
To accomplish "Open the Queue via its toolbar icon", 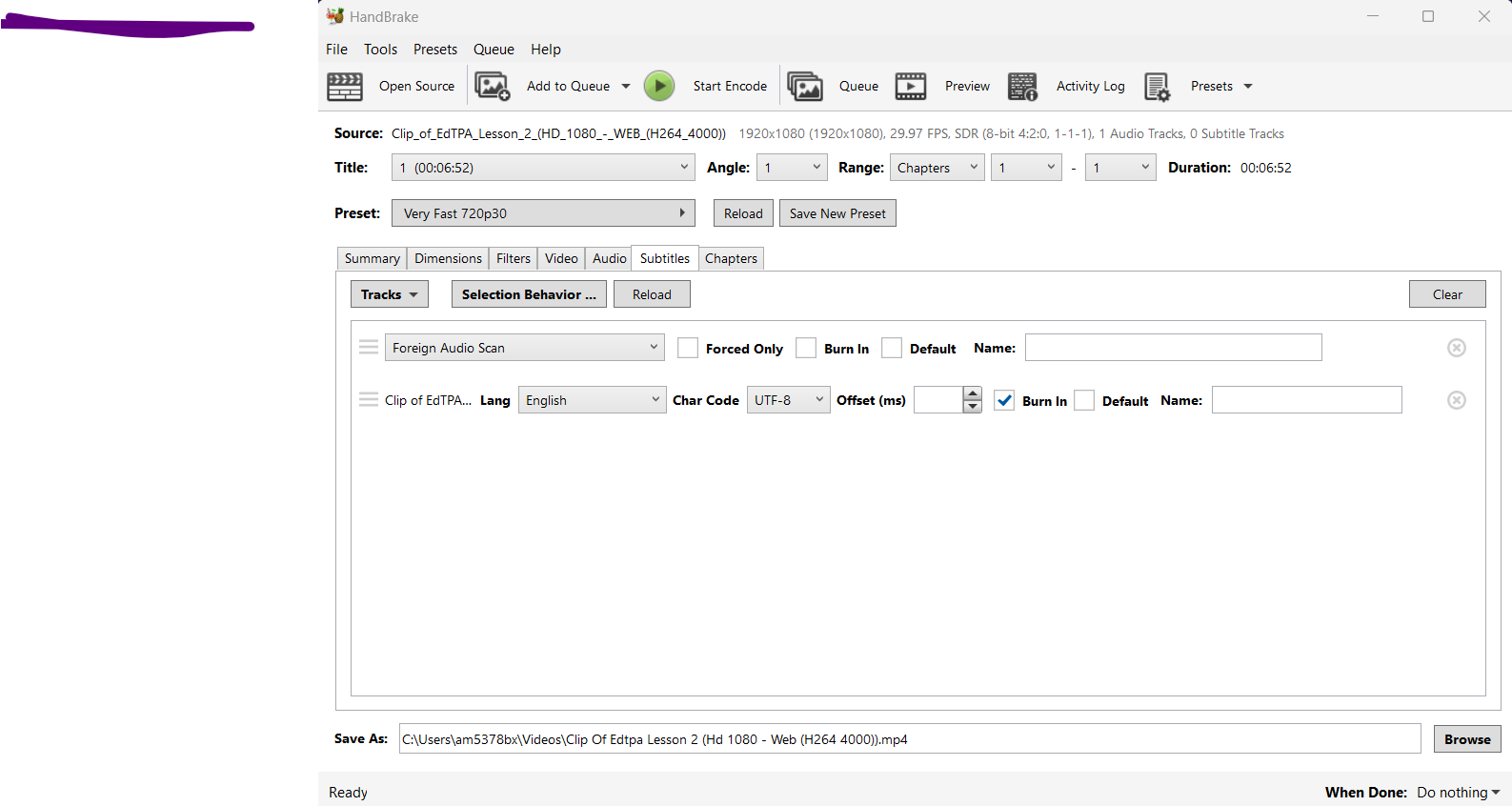I will [x=805, y=87].
